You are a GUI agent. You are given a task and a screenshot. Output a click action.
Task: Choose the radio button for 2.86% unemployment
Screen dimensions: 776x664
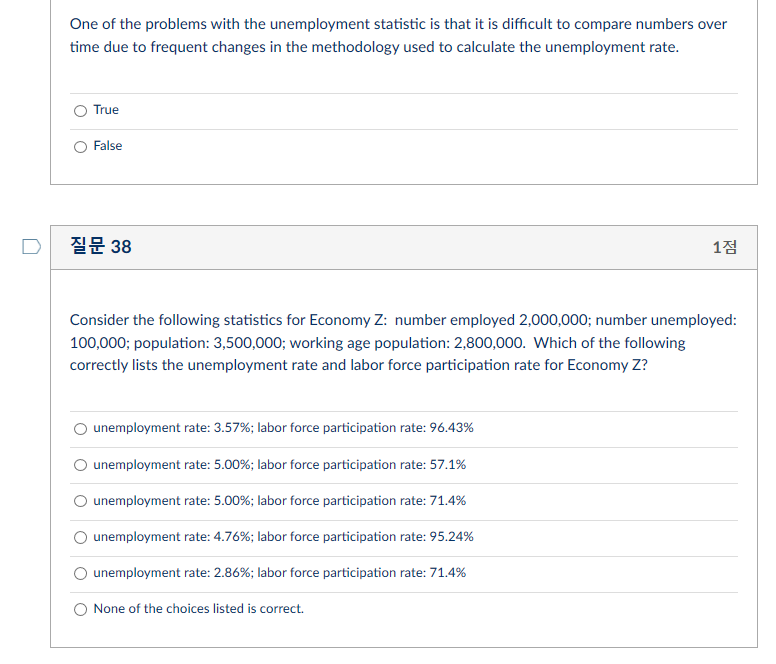point(80,573)
